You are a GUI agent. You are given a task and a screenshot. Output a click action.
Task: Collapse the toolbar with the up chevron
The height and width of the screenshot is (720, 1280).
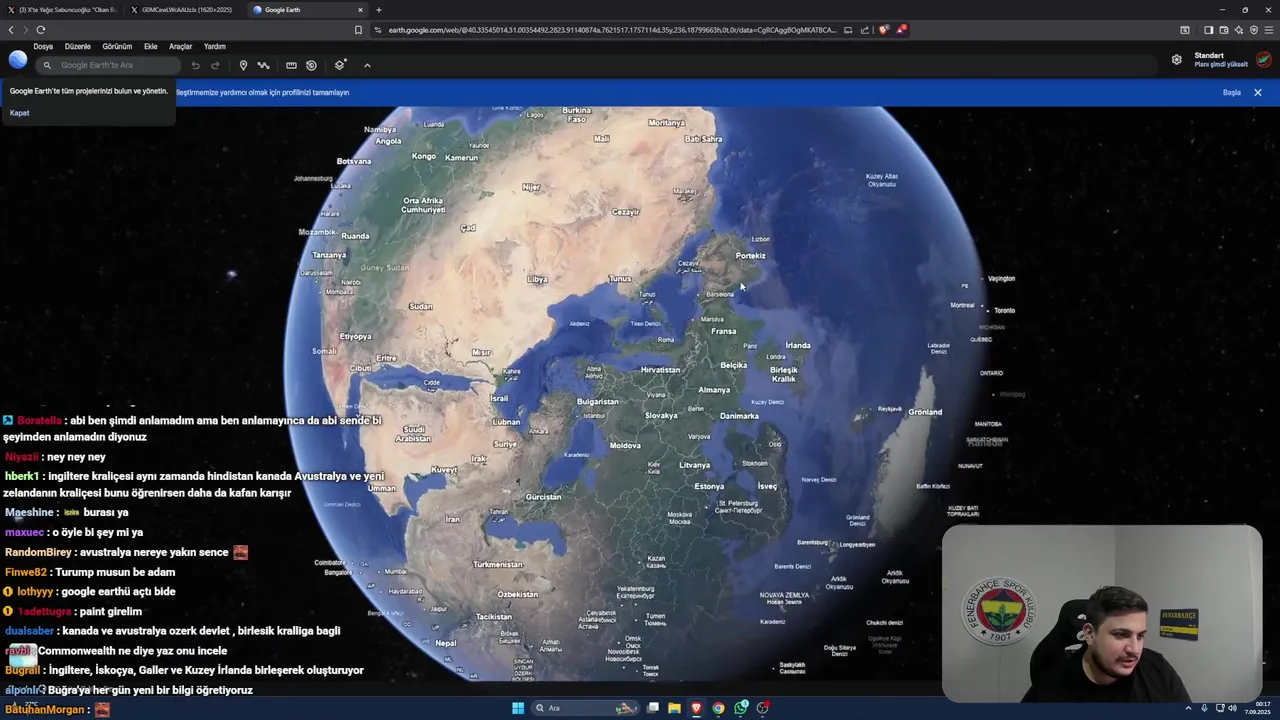pyautogui.click(x=367, y=65)
